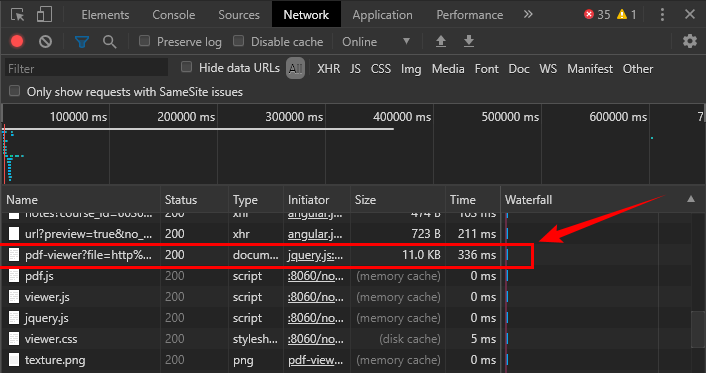Switch to the Console tab
This screenshot has height=373, width=706.
click(174, 15)
